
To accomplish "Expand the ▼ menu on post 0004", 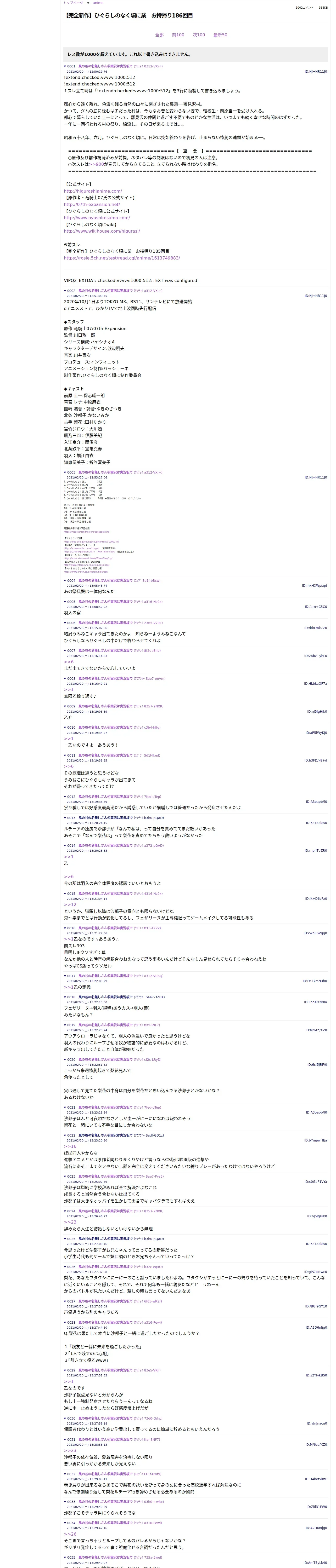I will pyautogui.click(x=65, y=581).
